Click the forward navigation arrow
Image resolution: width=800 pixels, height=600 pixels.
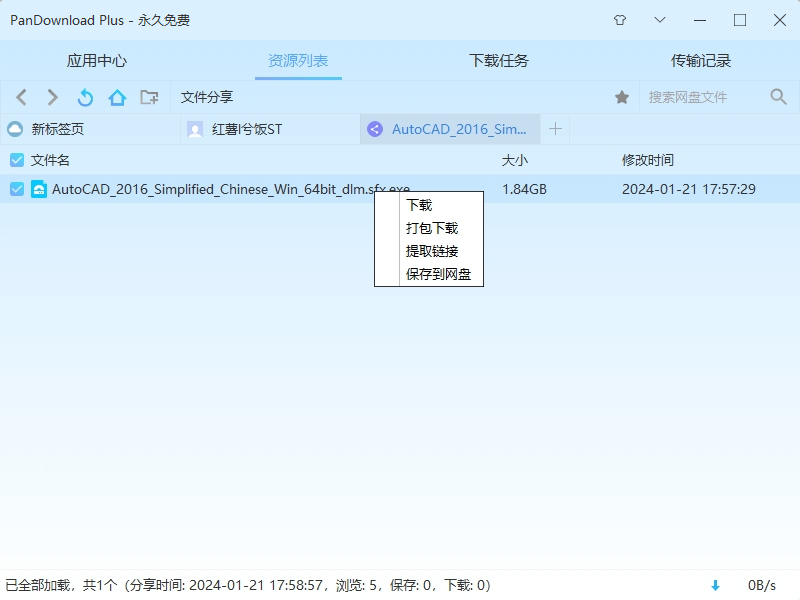coord(51,97)
